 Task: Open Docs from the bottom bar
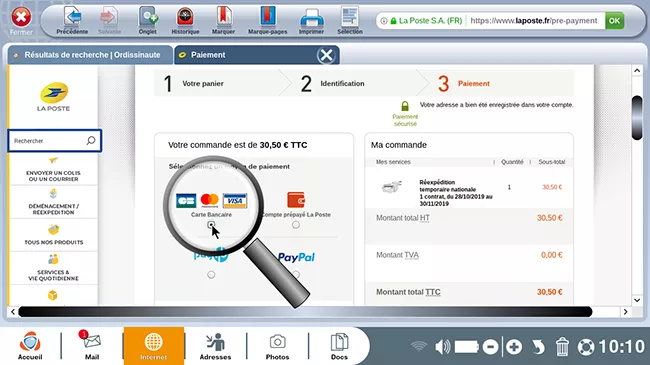pos(339,346)
